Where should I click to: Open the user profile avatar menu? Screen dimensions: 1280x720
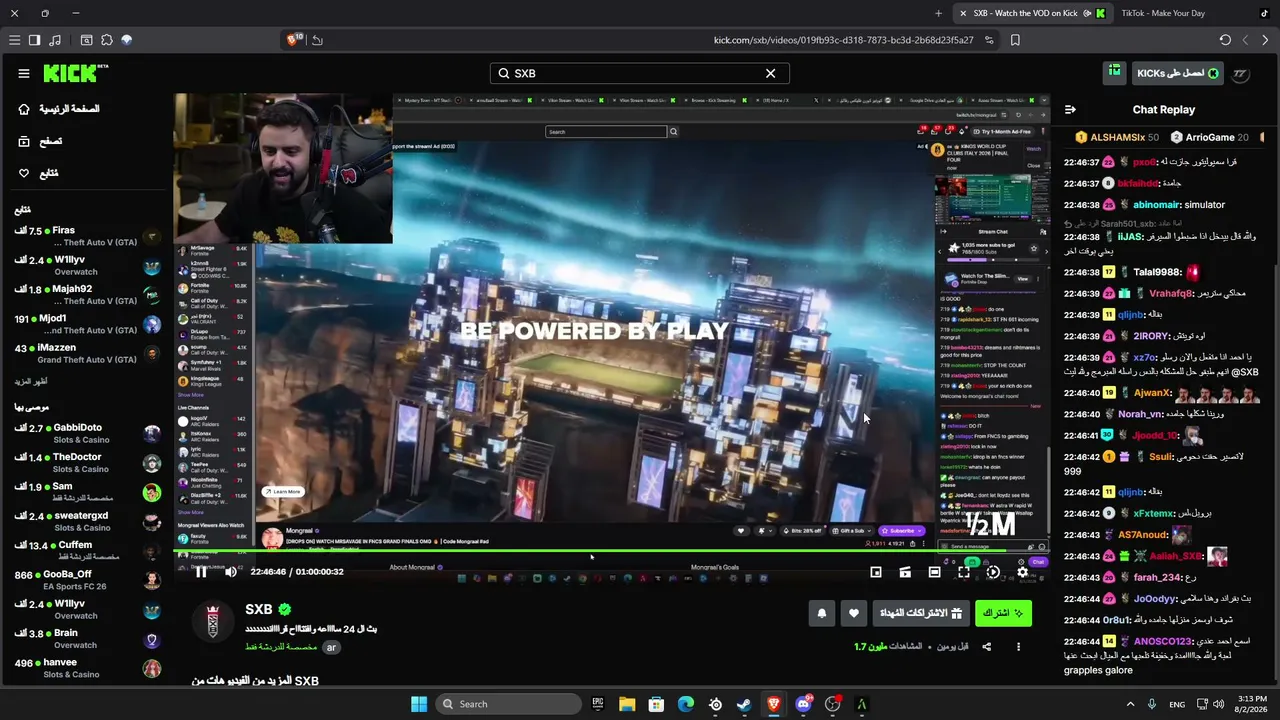coord(1241,74)
